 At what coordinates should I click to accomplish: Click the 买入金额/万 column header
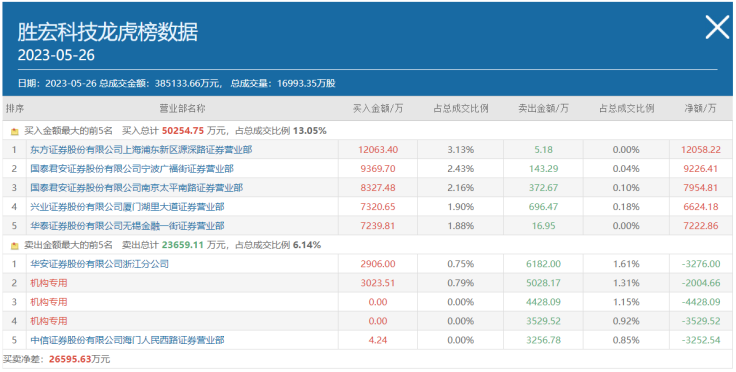(x=378, y=109)
